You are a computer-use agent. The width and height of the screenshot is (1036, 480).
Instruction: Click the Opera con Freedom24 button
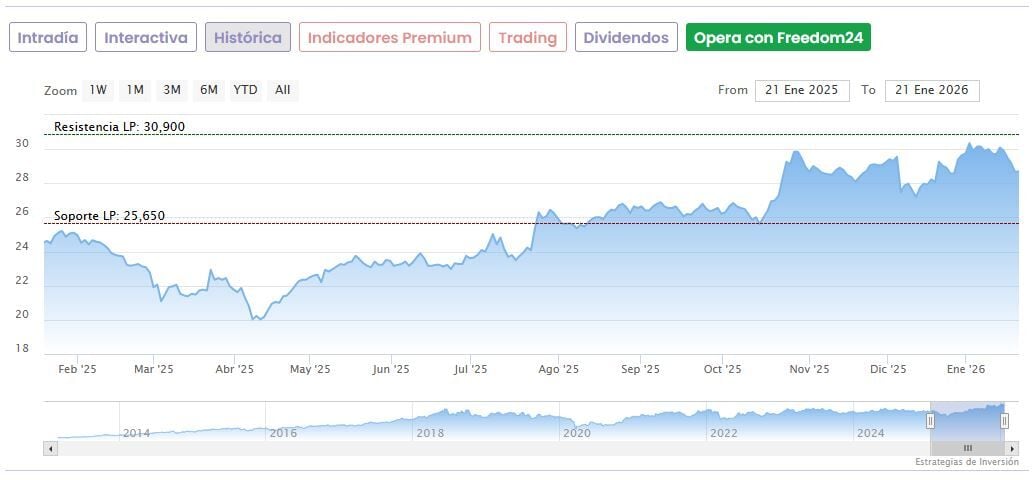click(x=778, y=38)
